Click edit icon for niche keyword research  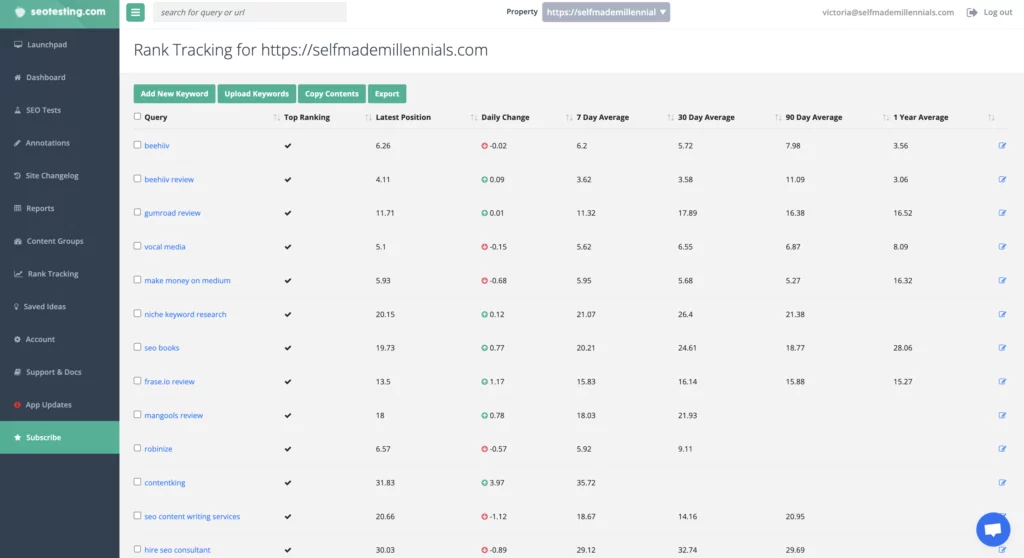coord(1002,314)
